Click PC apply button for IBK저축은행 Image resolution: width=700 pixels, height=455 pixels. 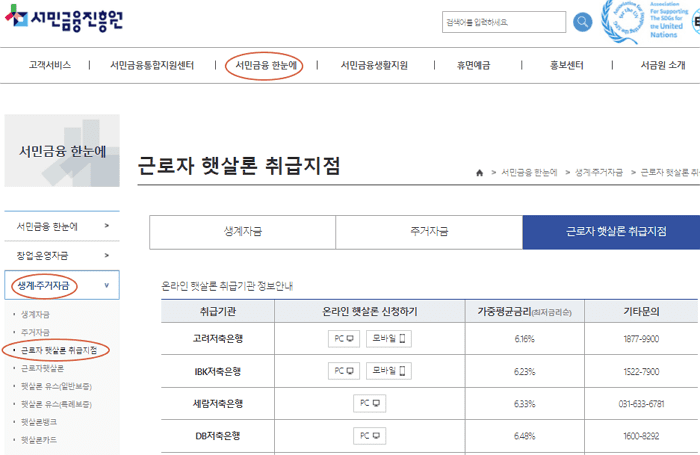tap(344, 371)
